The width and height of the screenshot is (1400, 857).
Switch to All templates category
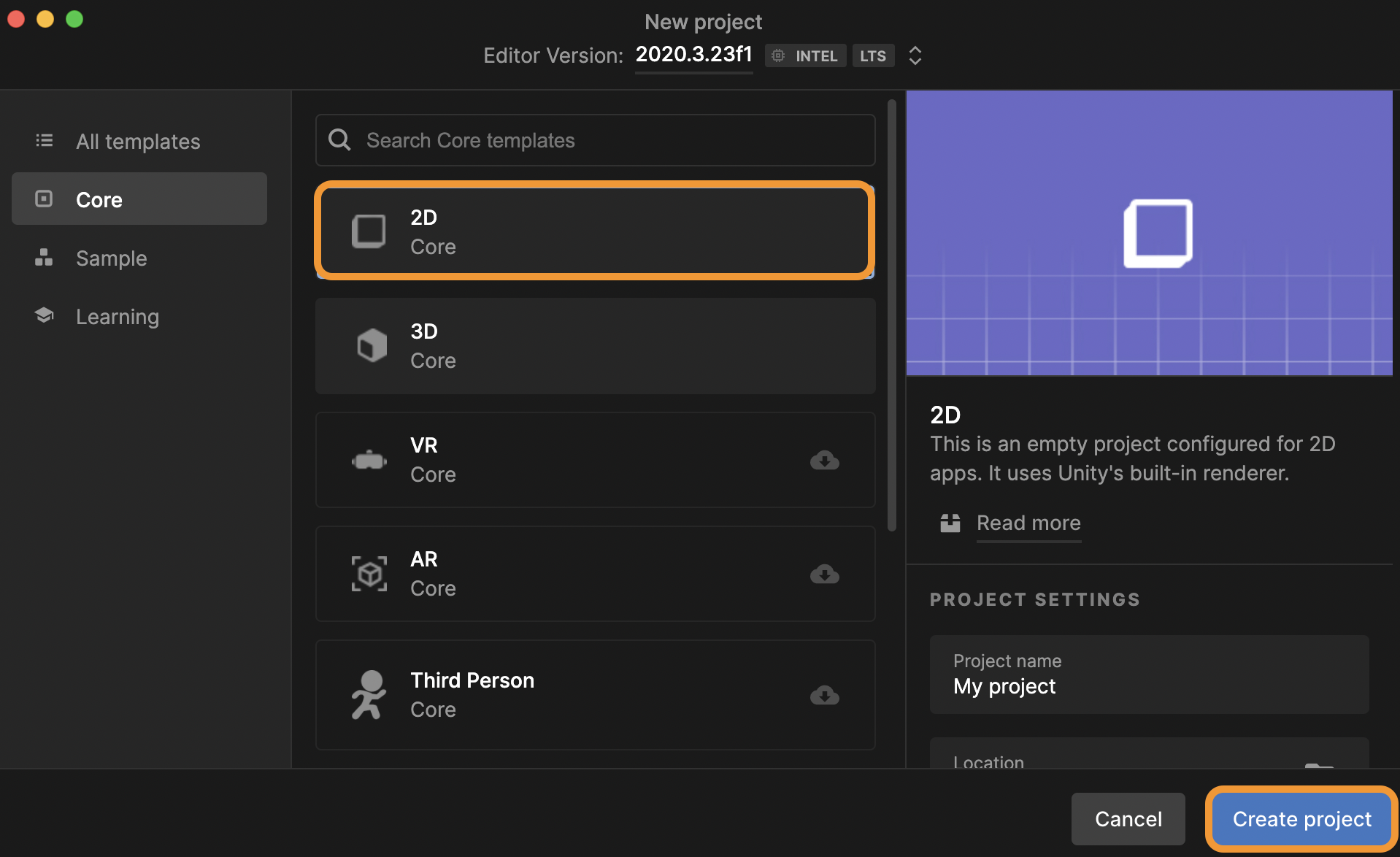coord(139,141)
